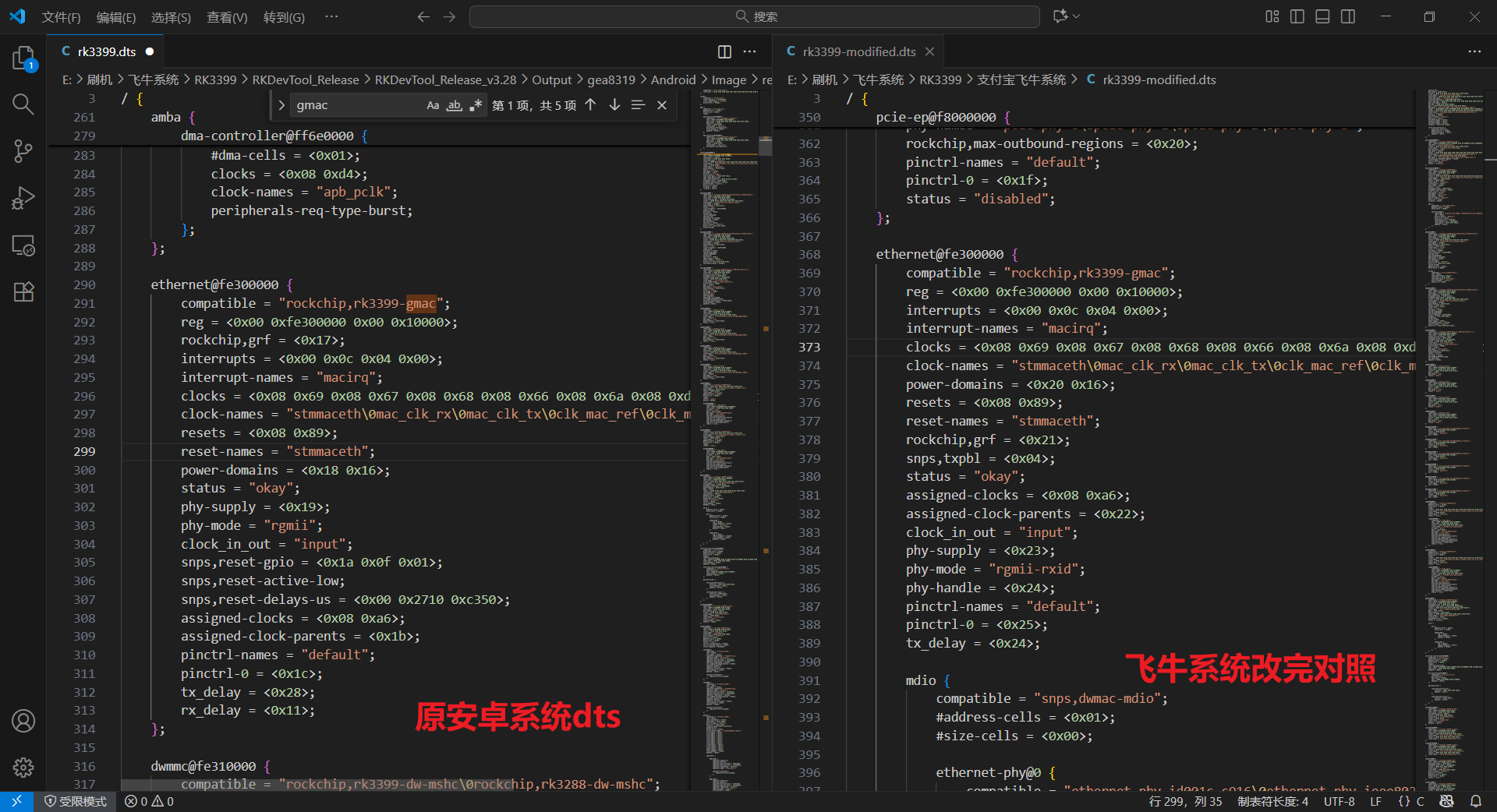Open the Run and Debug view
1497x812 pixels.
click(x=23, y=198)
